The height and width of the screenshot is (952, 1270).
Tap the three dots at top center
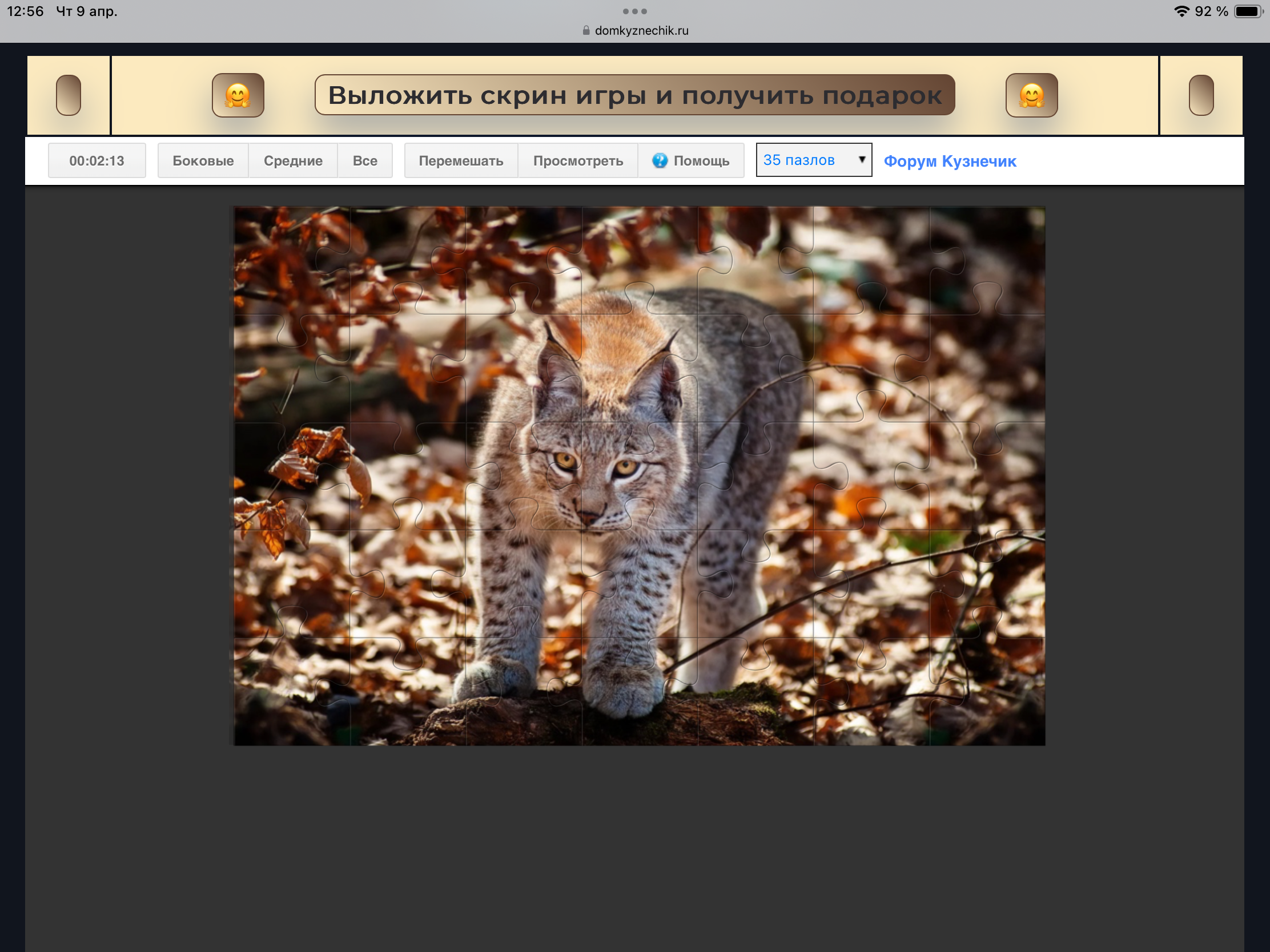point(634,11)
